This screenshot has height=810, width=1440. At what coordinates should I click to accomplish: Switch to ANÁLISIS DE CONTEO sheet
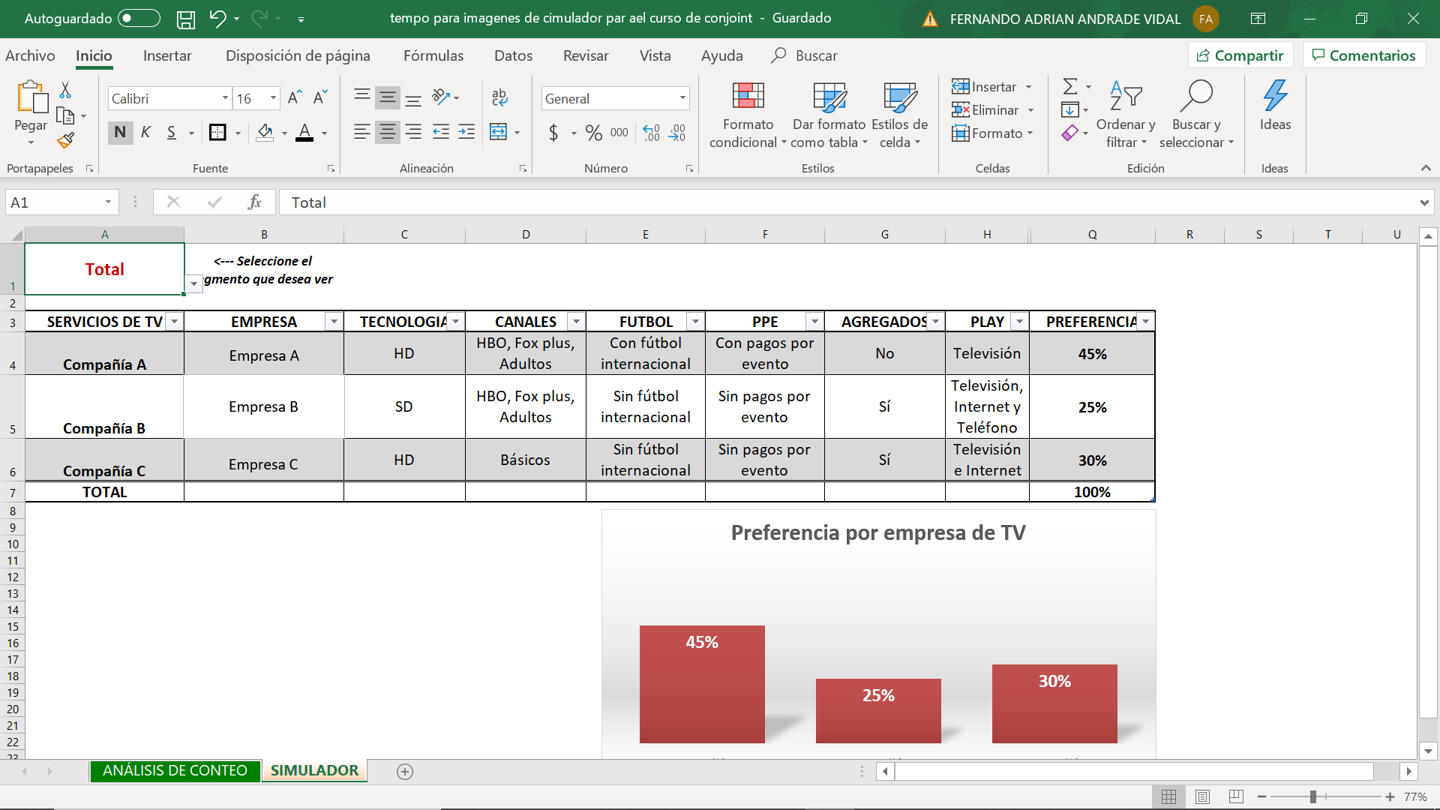175,771
